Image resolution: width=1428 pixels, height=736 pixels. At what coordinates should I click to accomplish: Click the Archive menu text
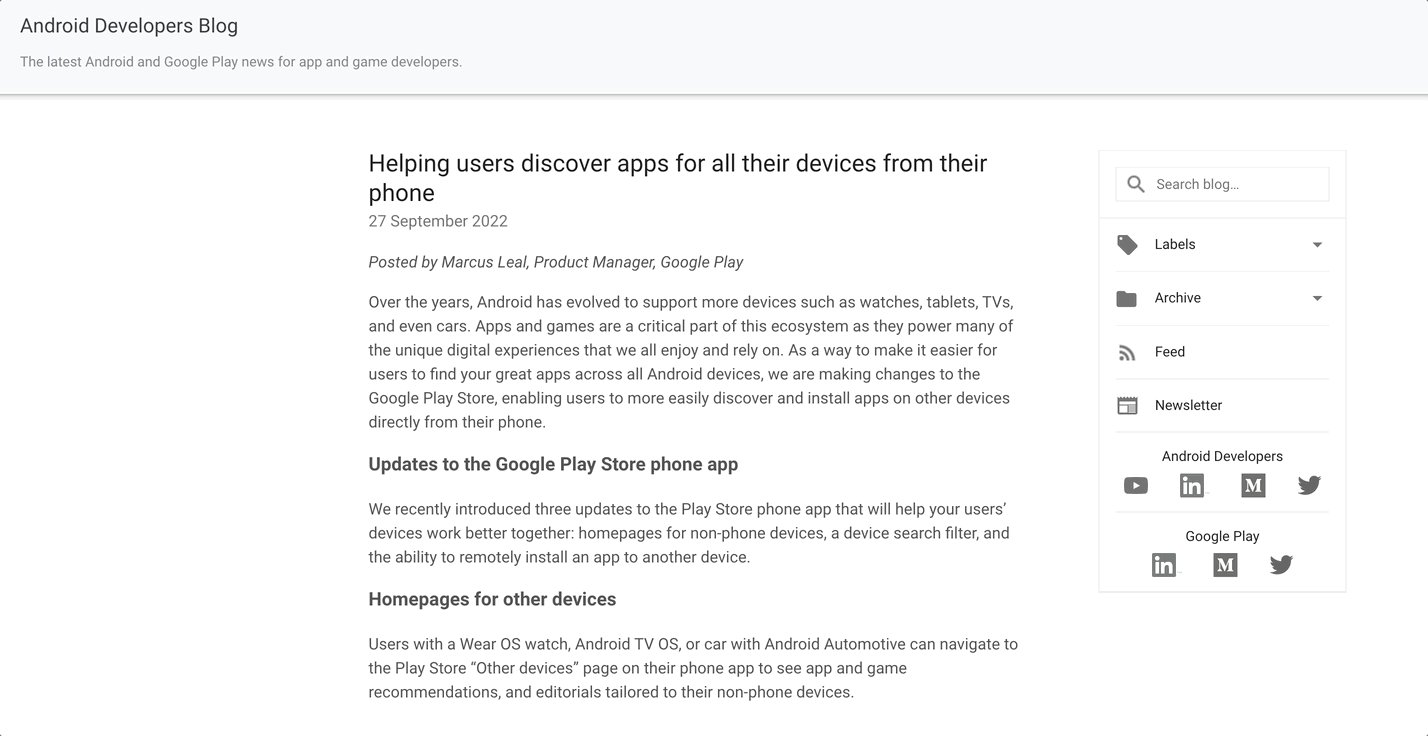coord(1178,298)
